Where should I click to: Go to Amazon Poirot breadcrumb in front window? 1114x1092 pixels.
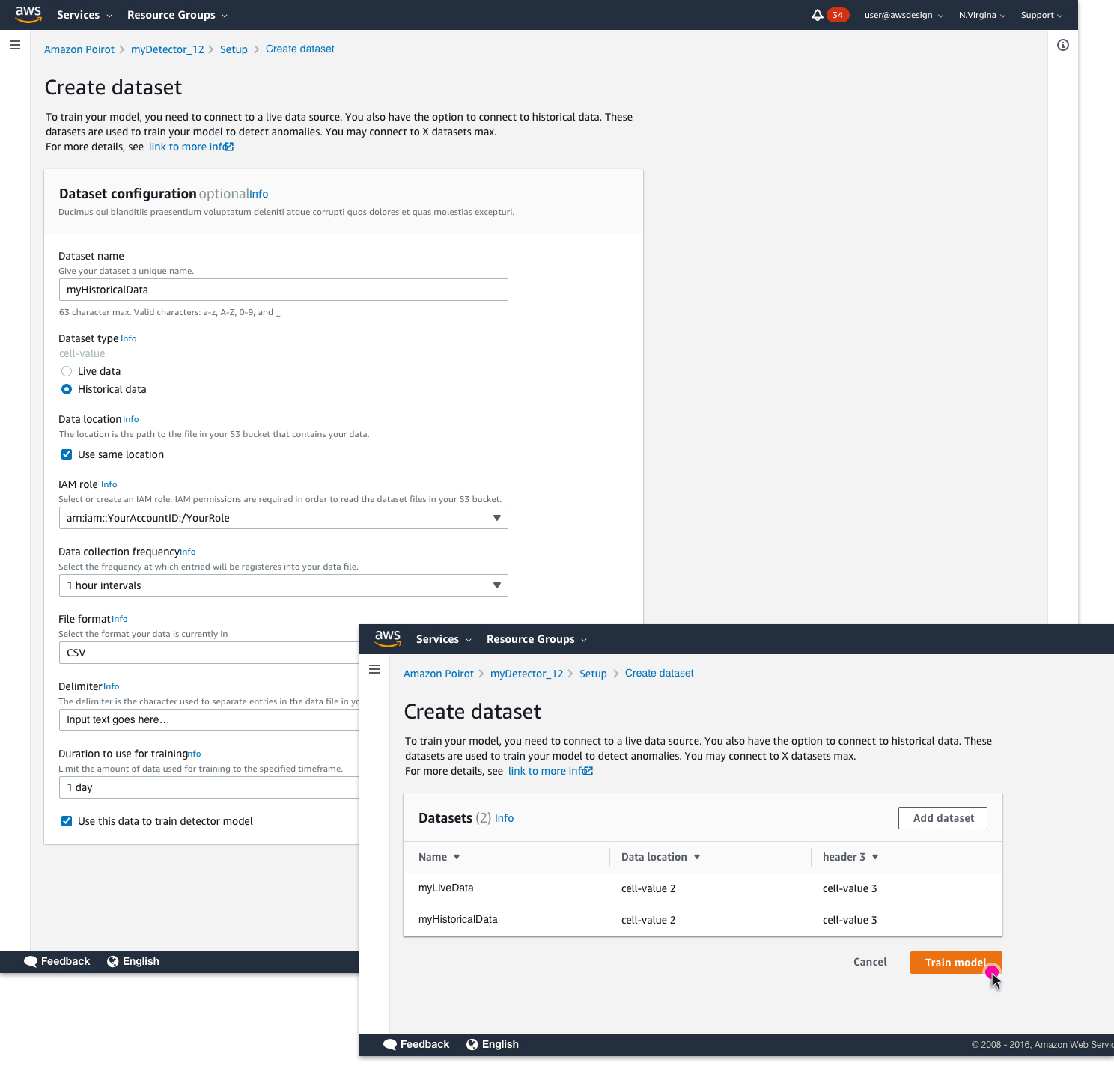tap(439, 674)
